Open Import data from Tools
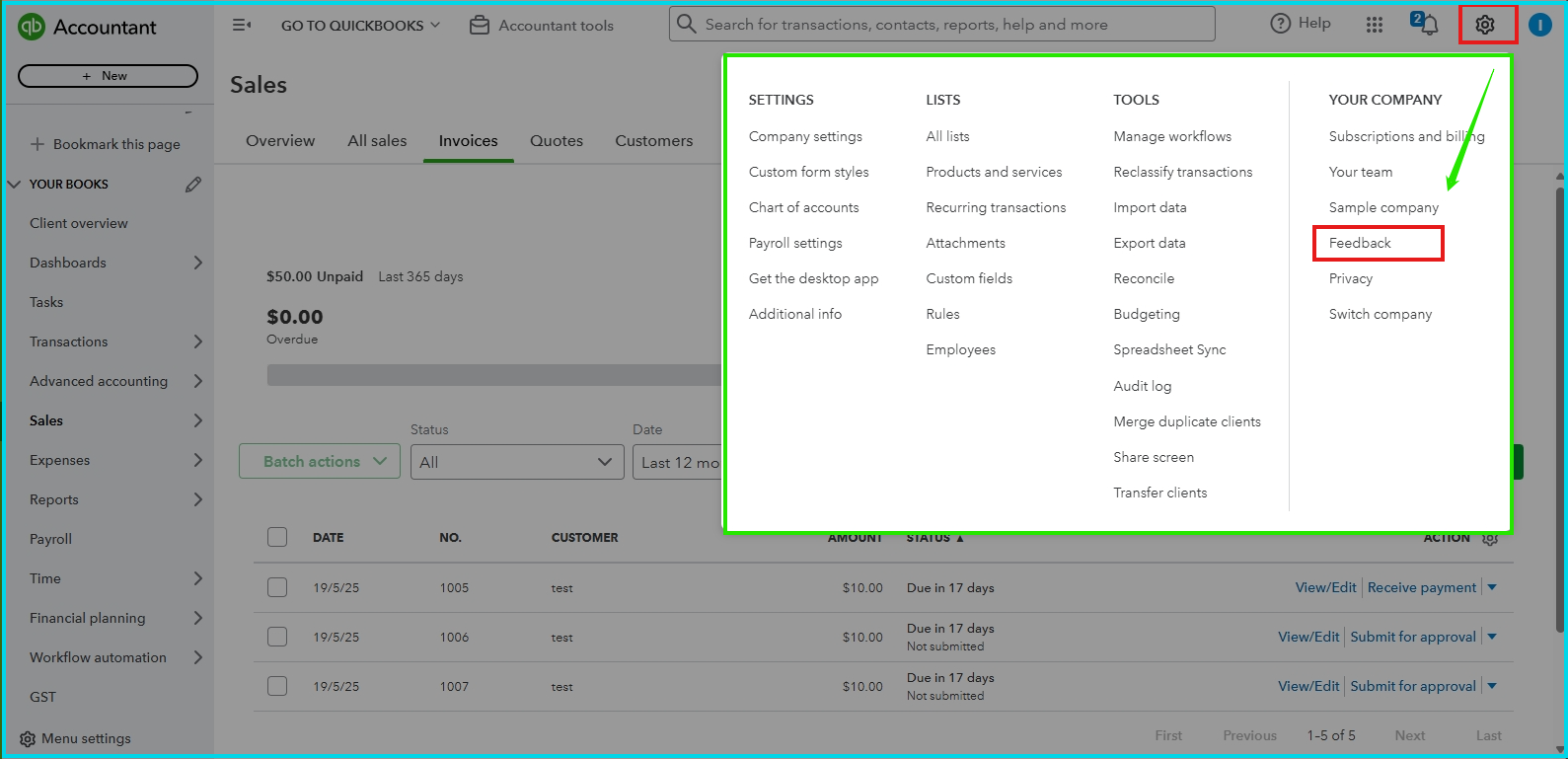The height and width of the screenshot is (759, 1568). tap(1150, 207)
